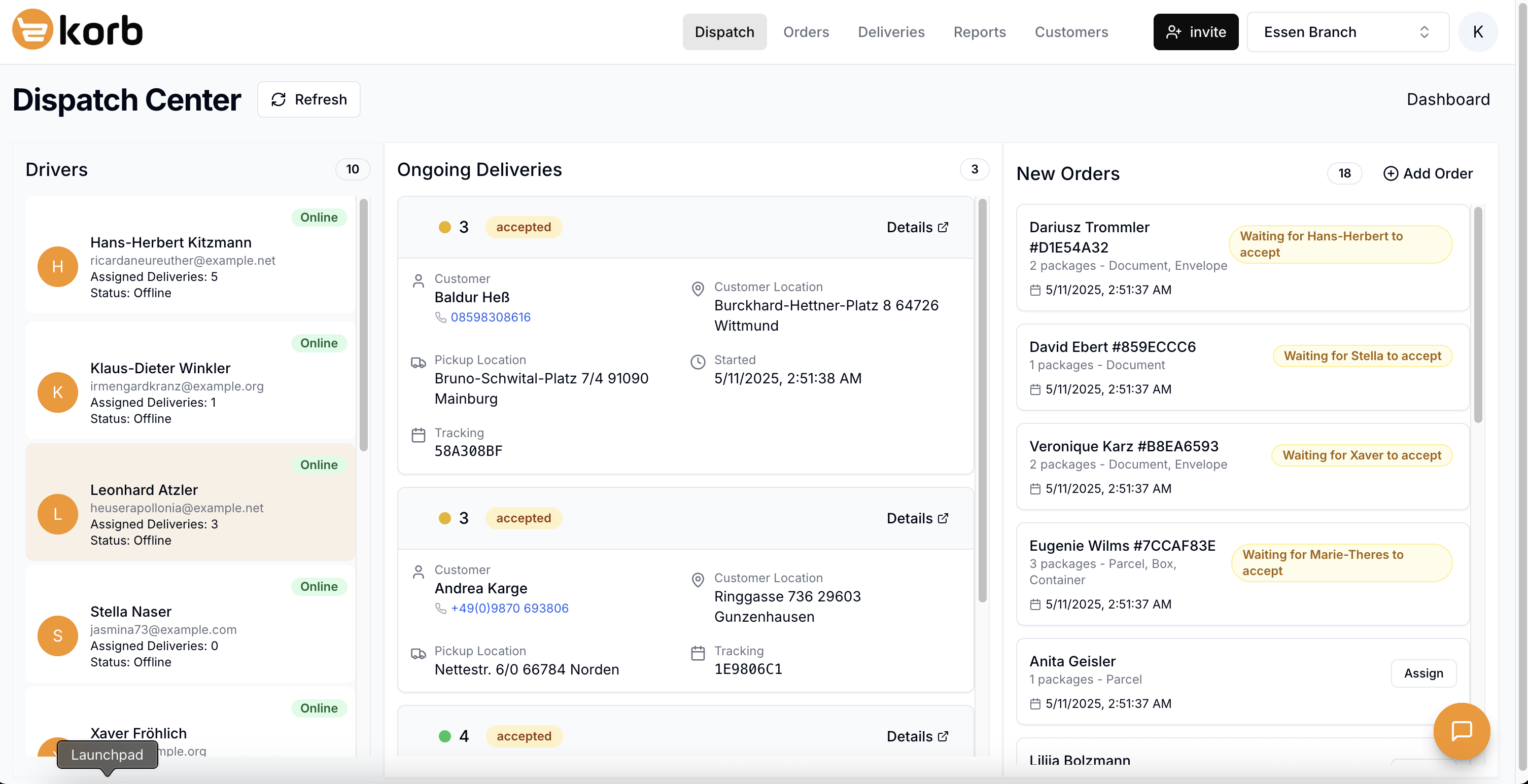Click calendar icon in Anita Geisler order
Image resolution: width=1528 pixels, height=784 pixels.
[x=1035, y=704]
